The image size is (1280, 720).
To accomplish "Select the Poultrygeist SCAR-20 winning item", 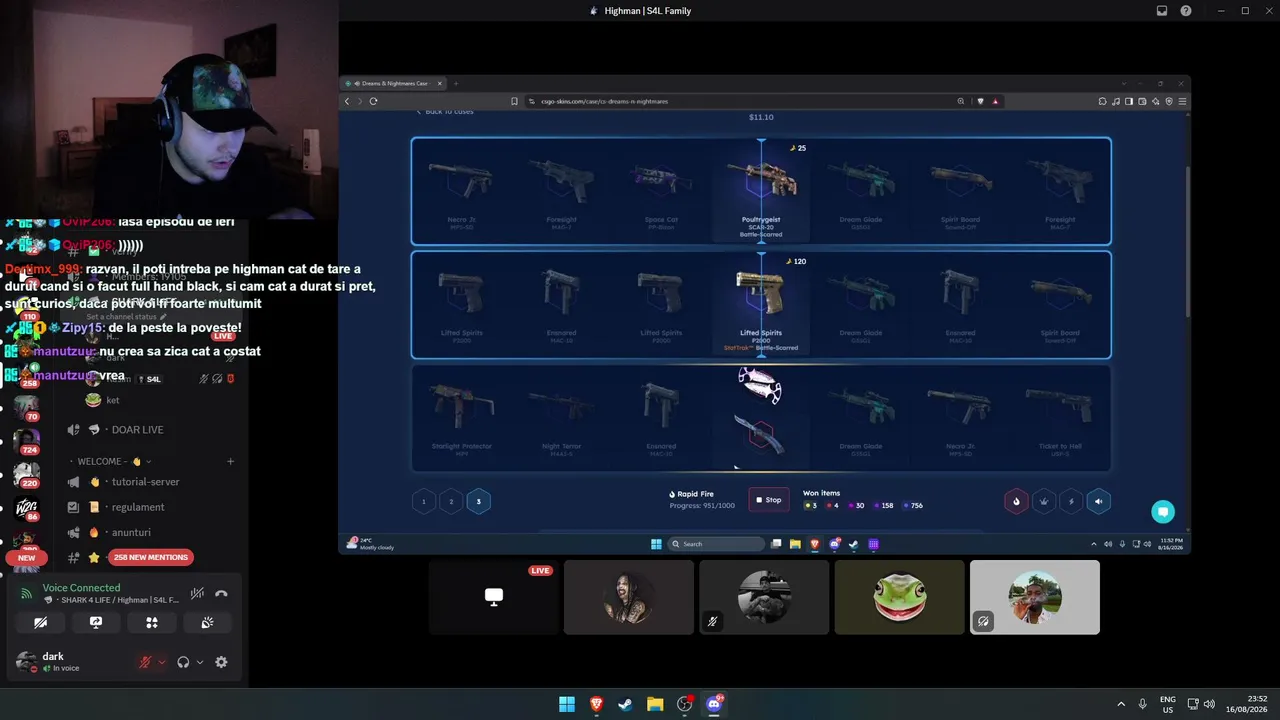I will coord(761,190).
